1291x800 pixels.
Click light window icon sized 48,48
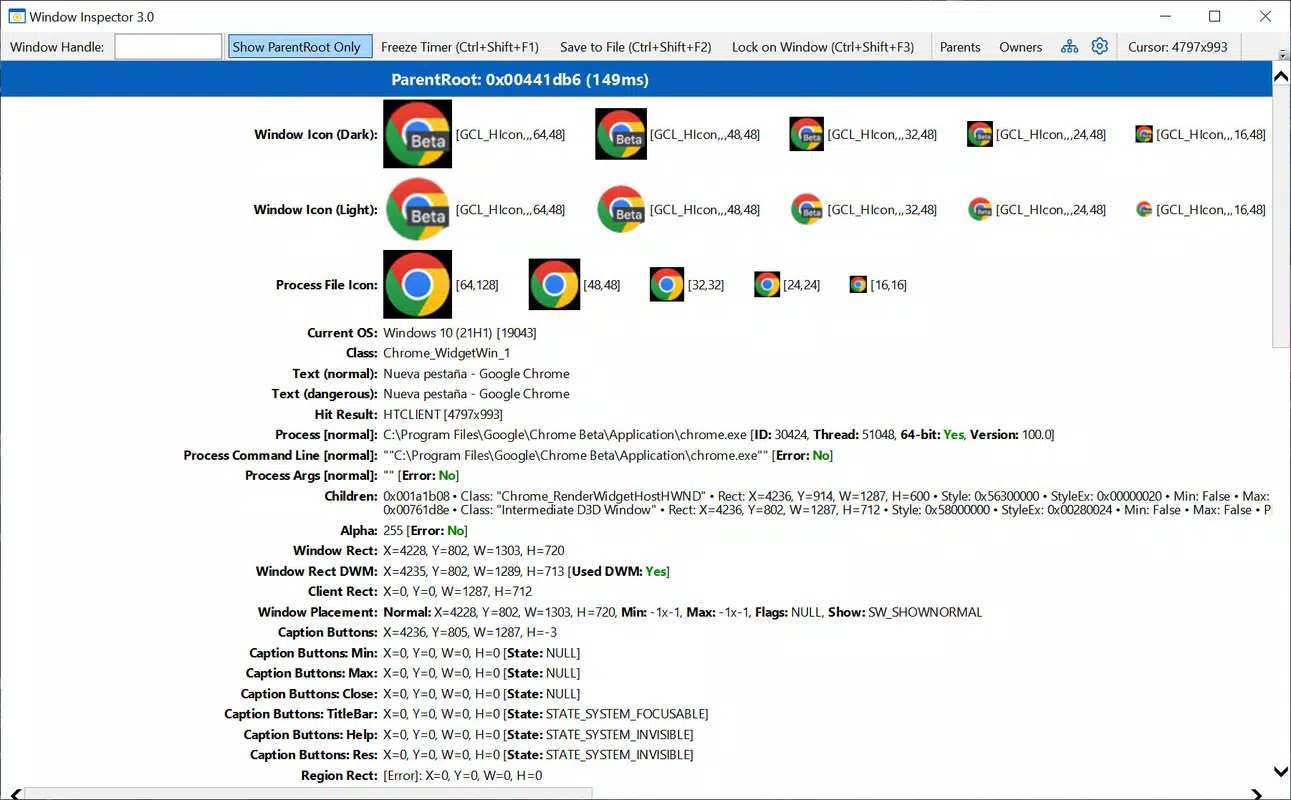621,209
